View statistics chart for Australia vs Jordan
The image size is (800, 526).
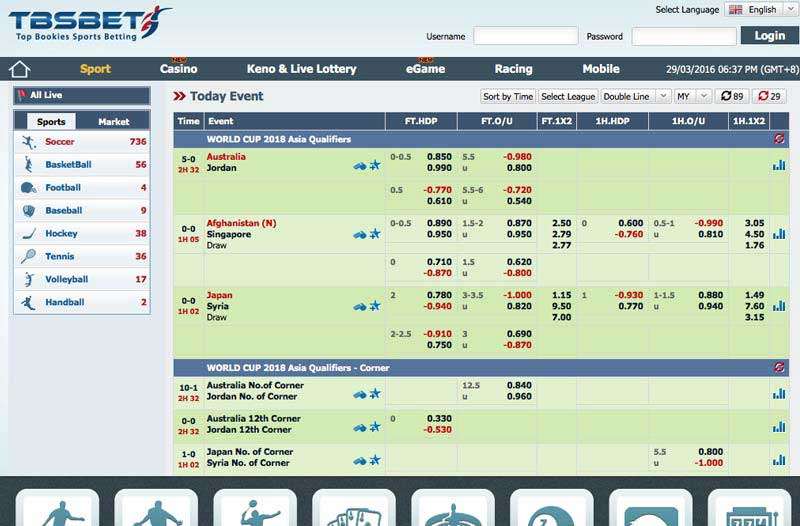[779, 165]
